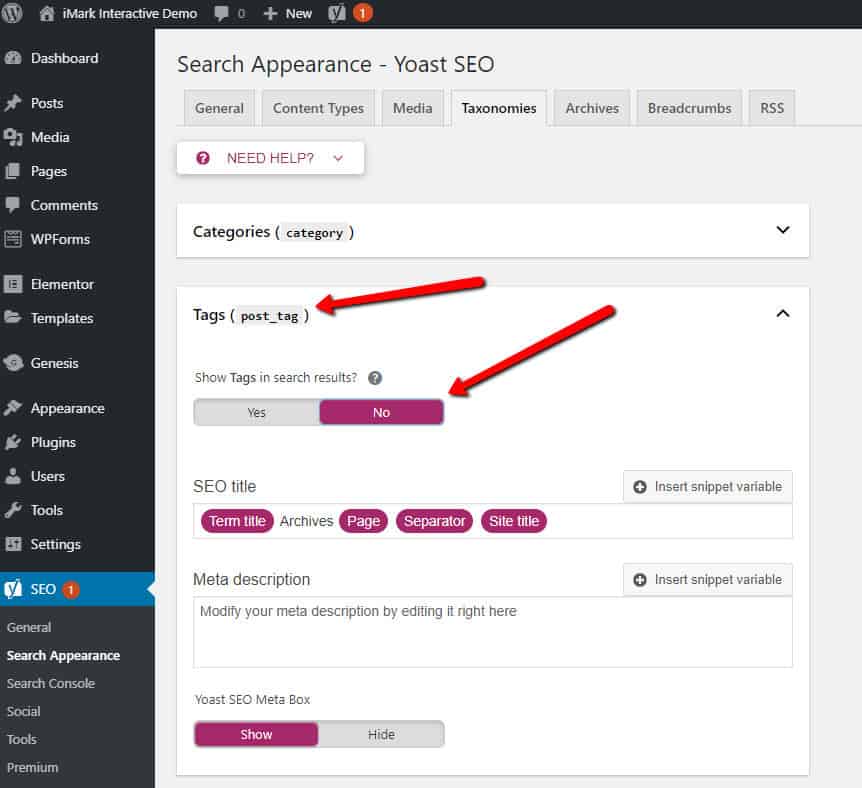This screenshot has height=788, width=862.
Task: Open iMark Interactive Demo home icon
Action: pos(47,13)
